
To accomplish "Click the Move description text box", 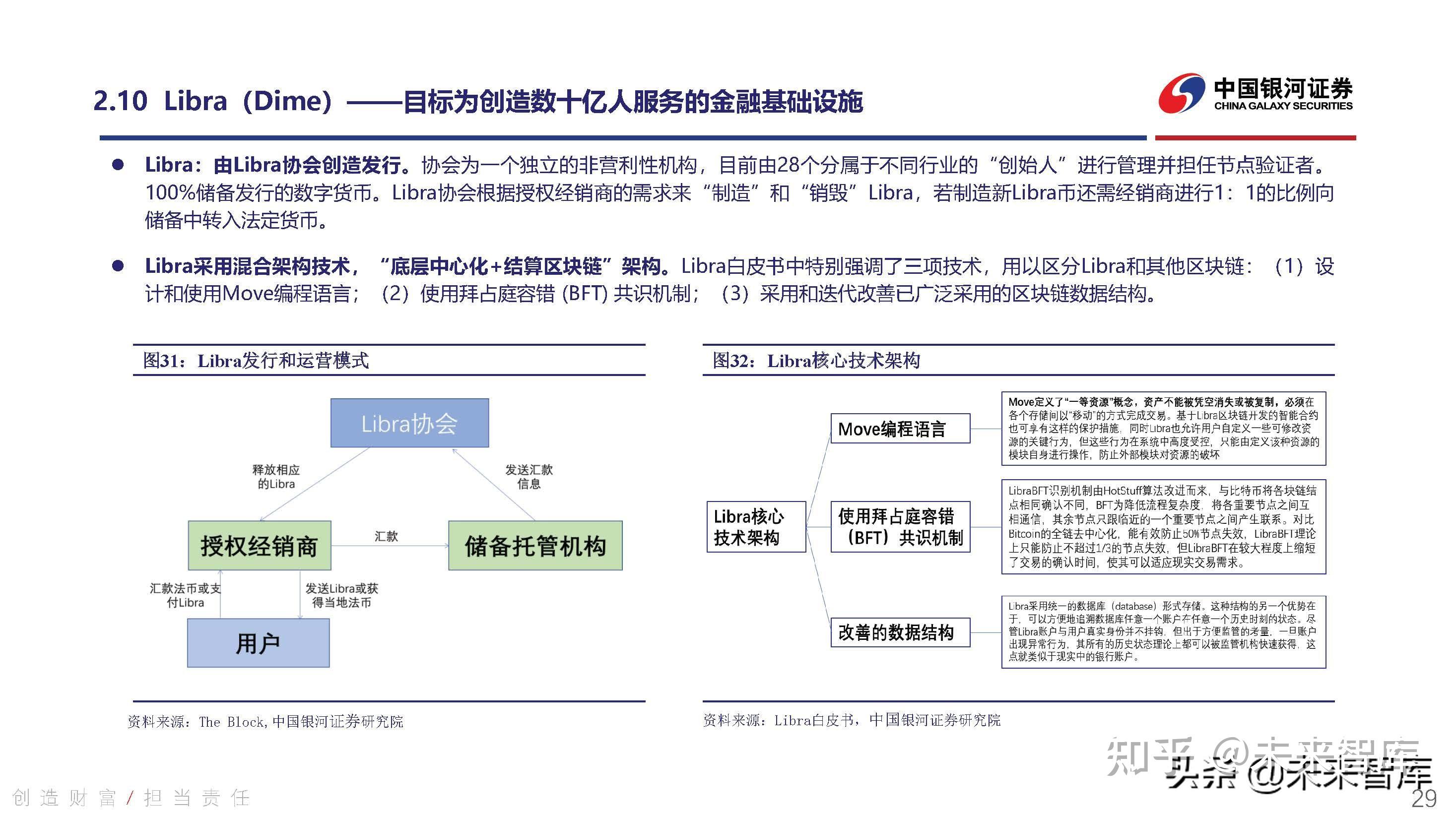I will tap(1164, 428).
